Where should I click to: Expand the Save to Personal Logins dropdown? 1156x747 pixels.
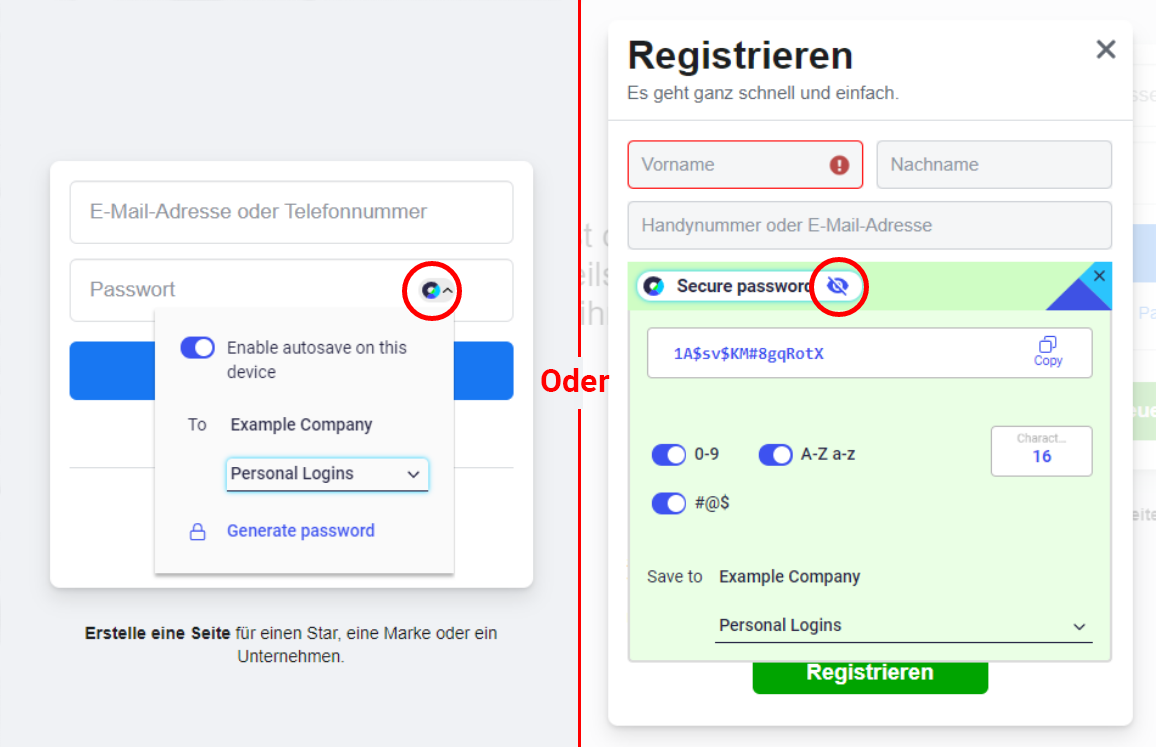903,625
